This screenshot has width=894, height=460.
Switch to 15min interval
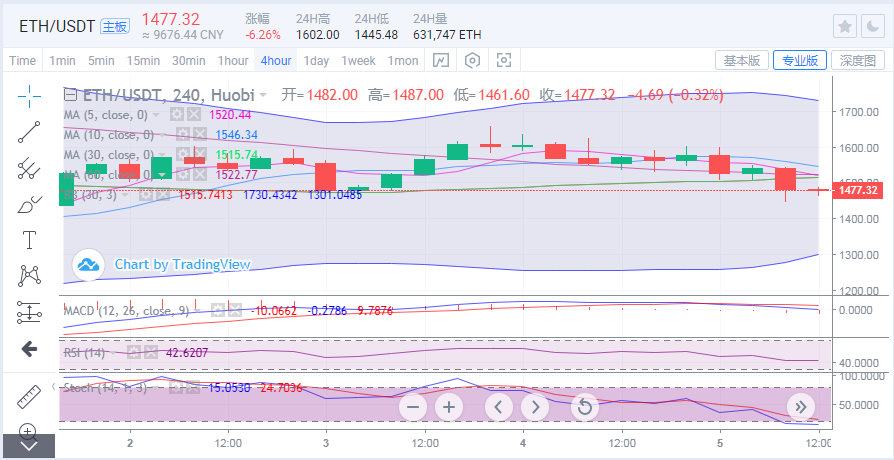(x=143, y=60)
